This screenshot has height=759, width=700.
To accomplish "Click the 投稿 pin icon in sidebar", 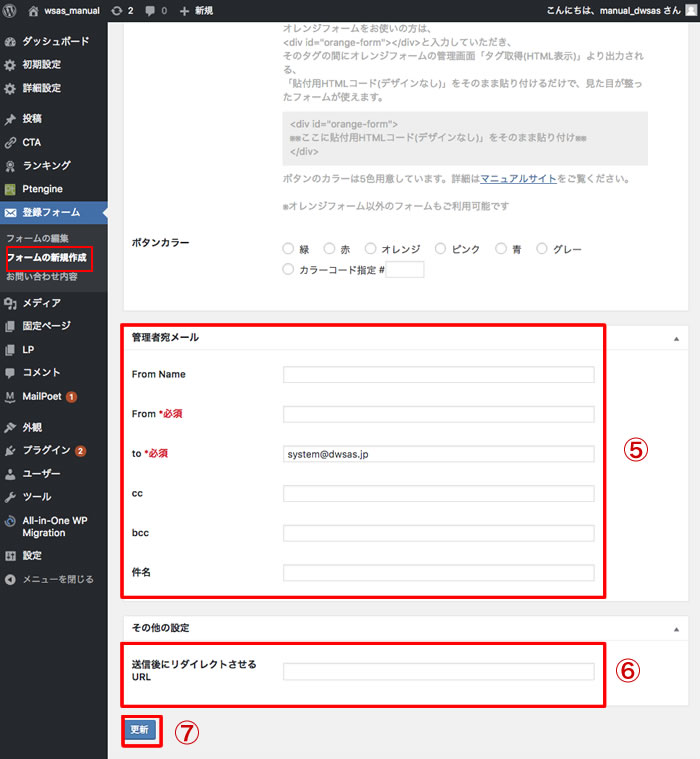I will [11, 119].
